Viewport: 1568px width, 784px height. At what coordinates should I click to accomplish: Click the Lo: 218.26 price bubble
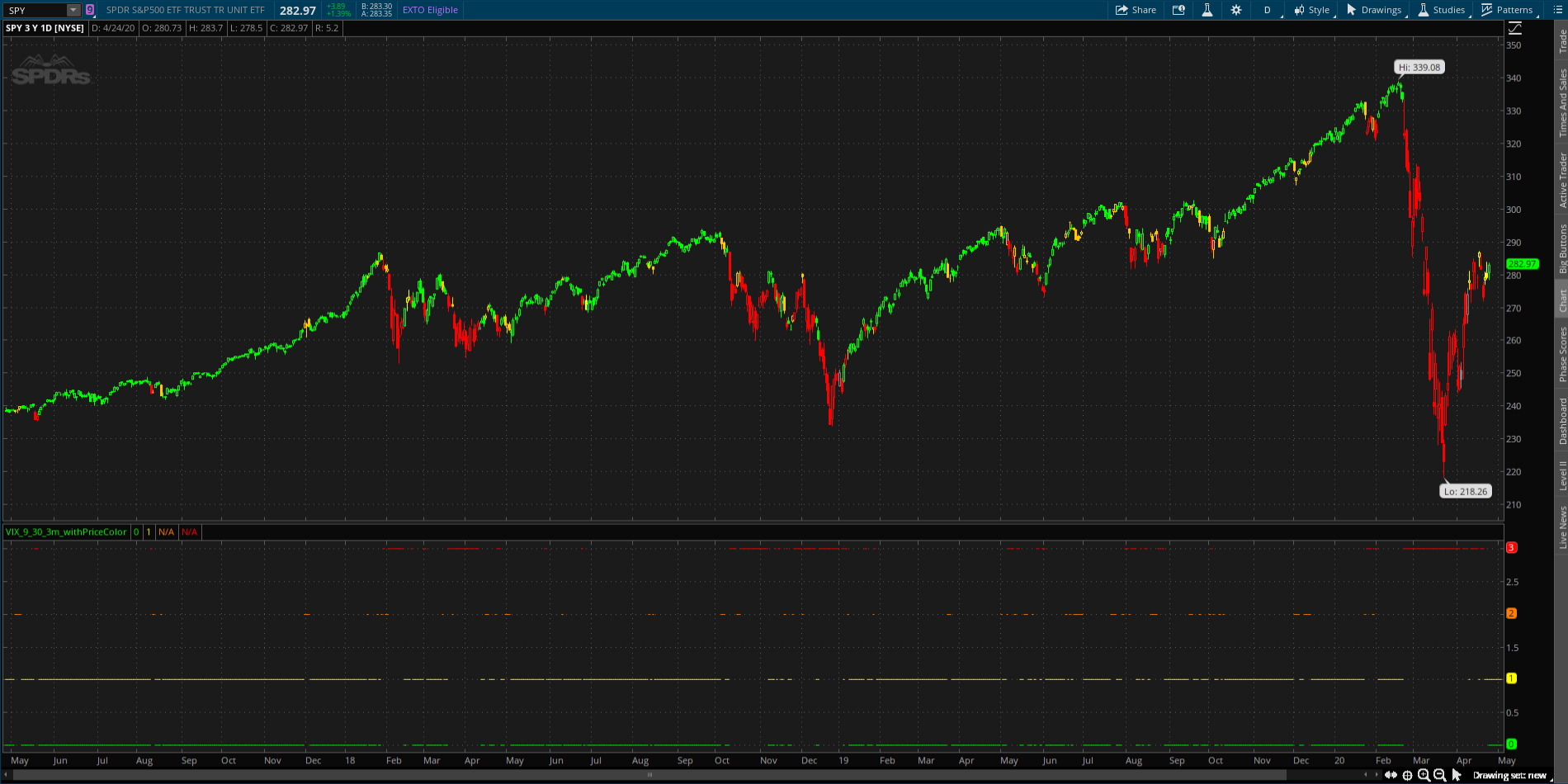pyautogui.click(x=1466, y=491)
